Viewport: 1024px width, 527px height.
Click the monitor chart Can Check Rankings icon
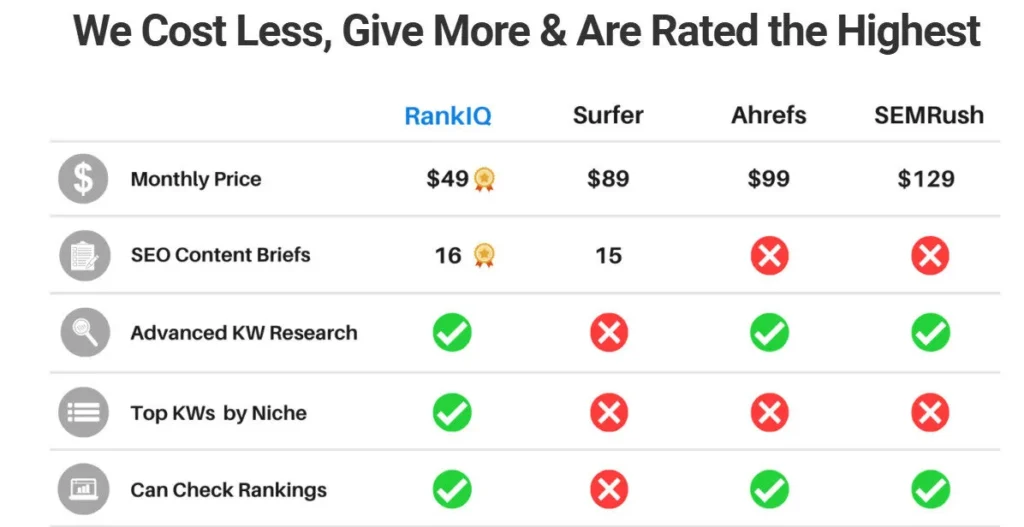(x=84, y=490)
